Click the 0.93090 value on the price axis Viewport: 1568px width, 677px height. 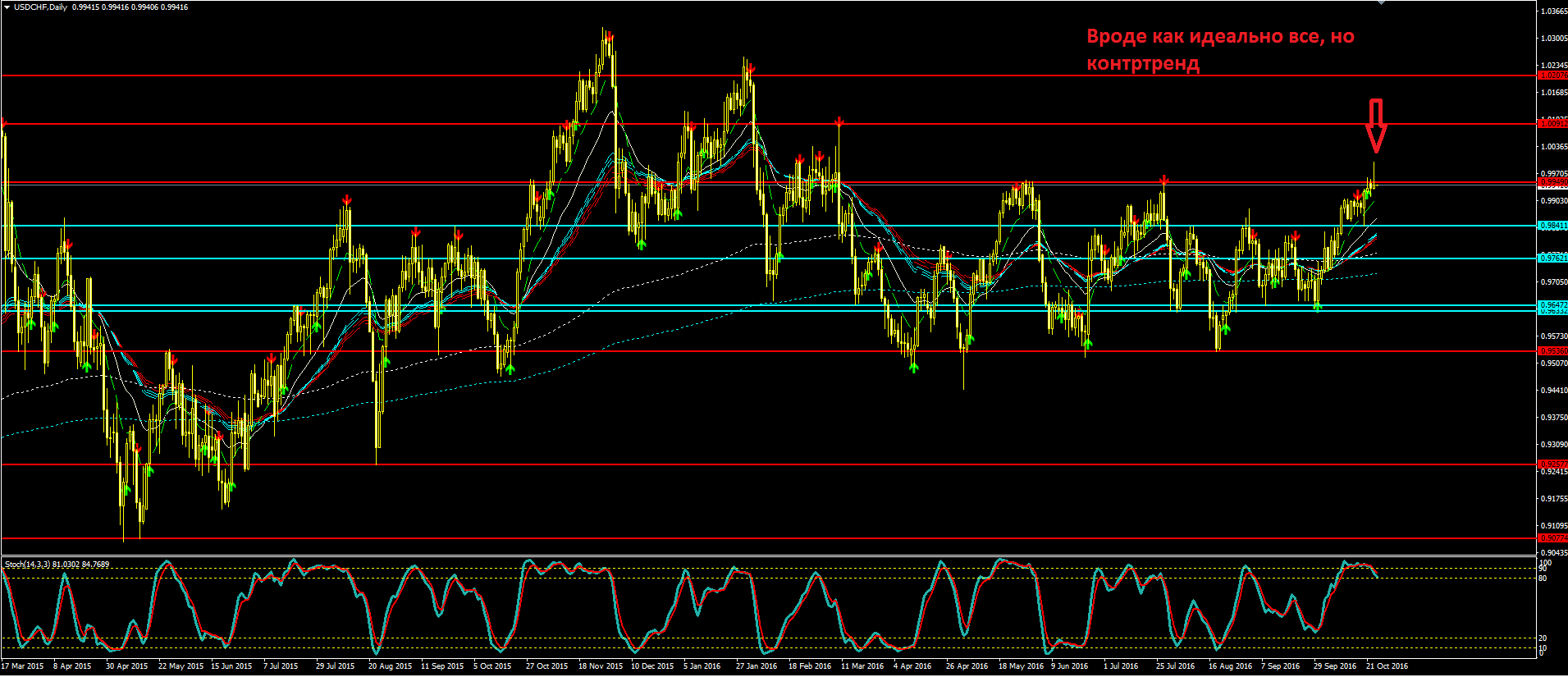pyautogui.click(x=1554, y=445)
